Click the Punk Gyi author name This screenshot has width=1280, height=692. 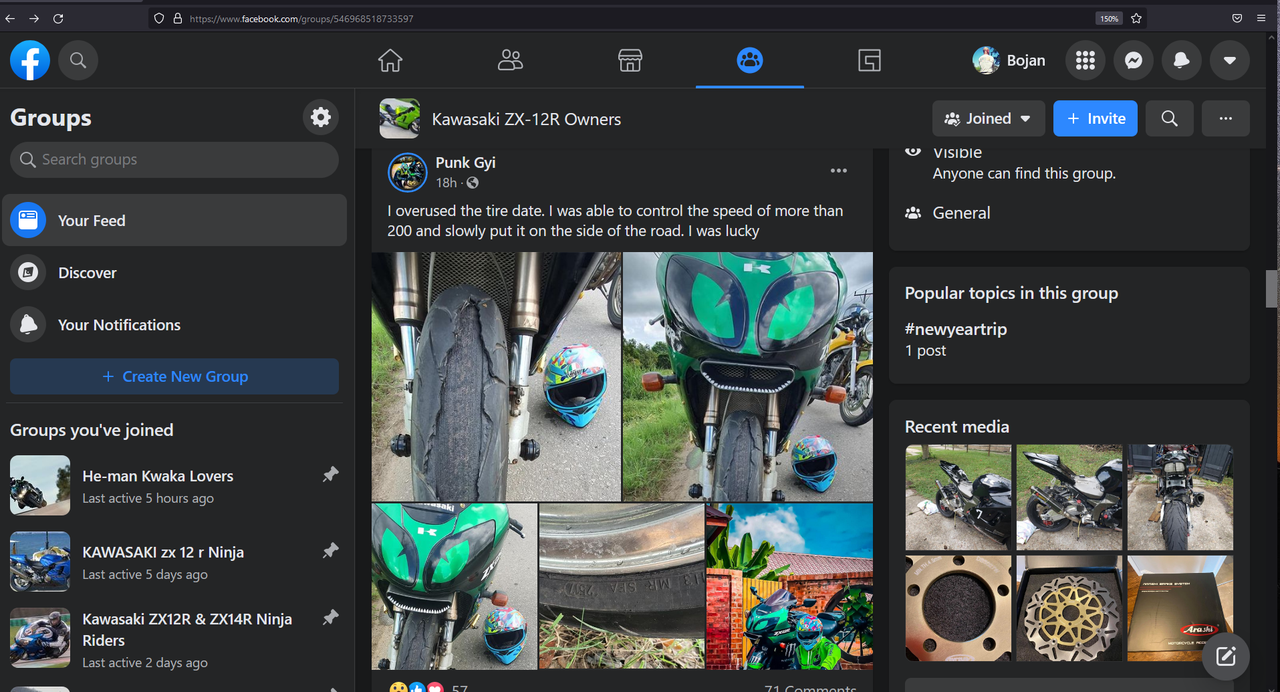pyautogui.click(x=465, y=163)
